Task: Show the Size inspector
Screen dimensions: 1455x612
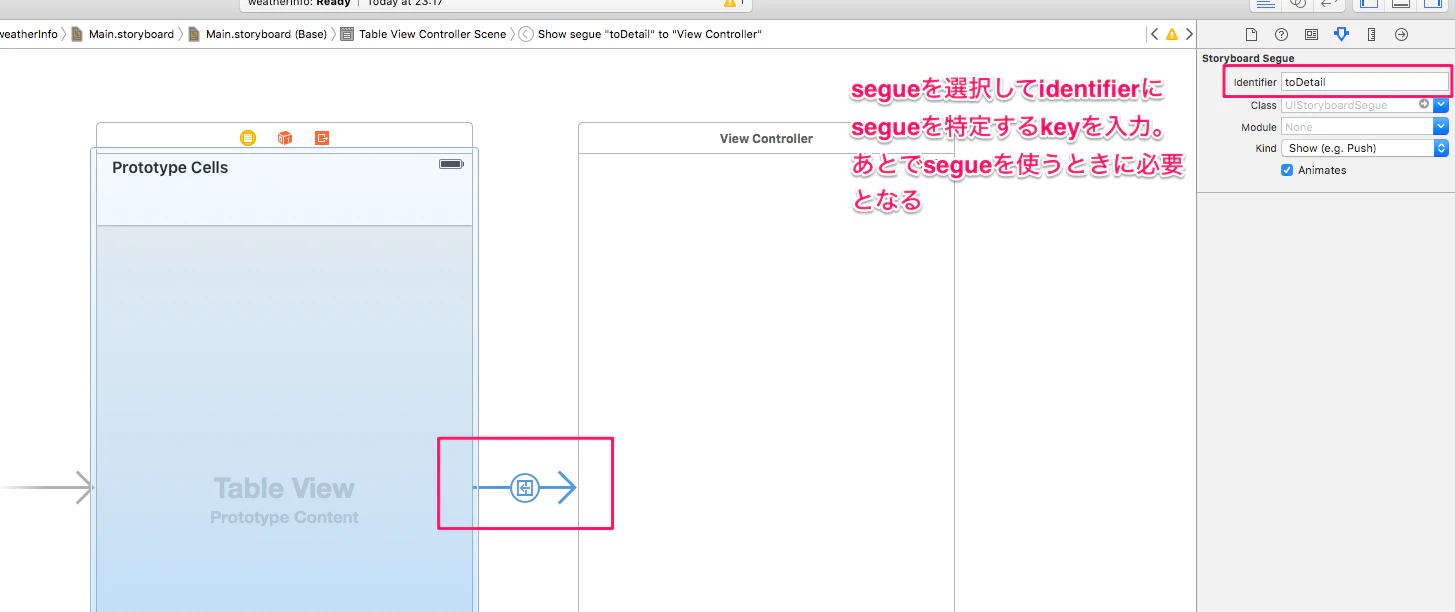Action: tap(1371, 34)
